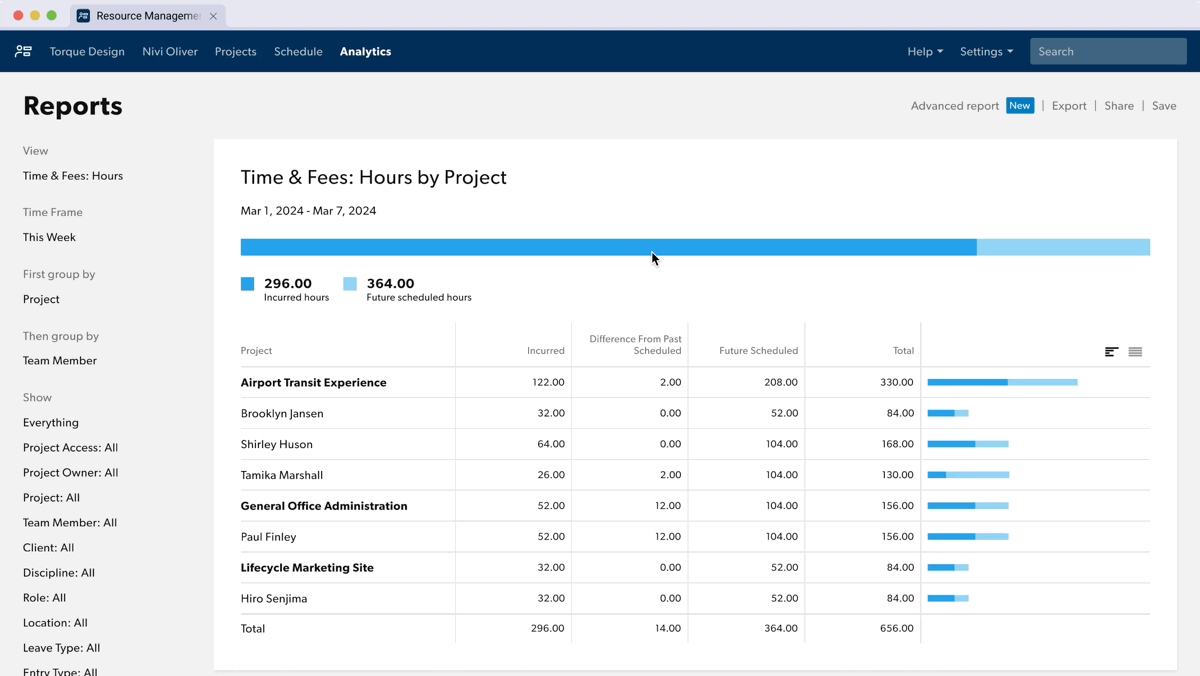Click Airport Transit Experience row bar chart
The image size is (1200, 676).
pos(1002,382)
